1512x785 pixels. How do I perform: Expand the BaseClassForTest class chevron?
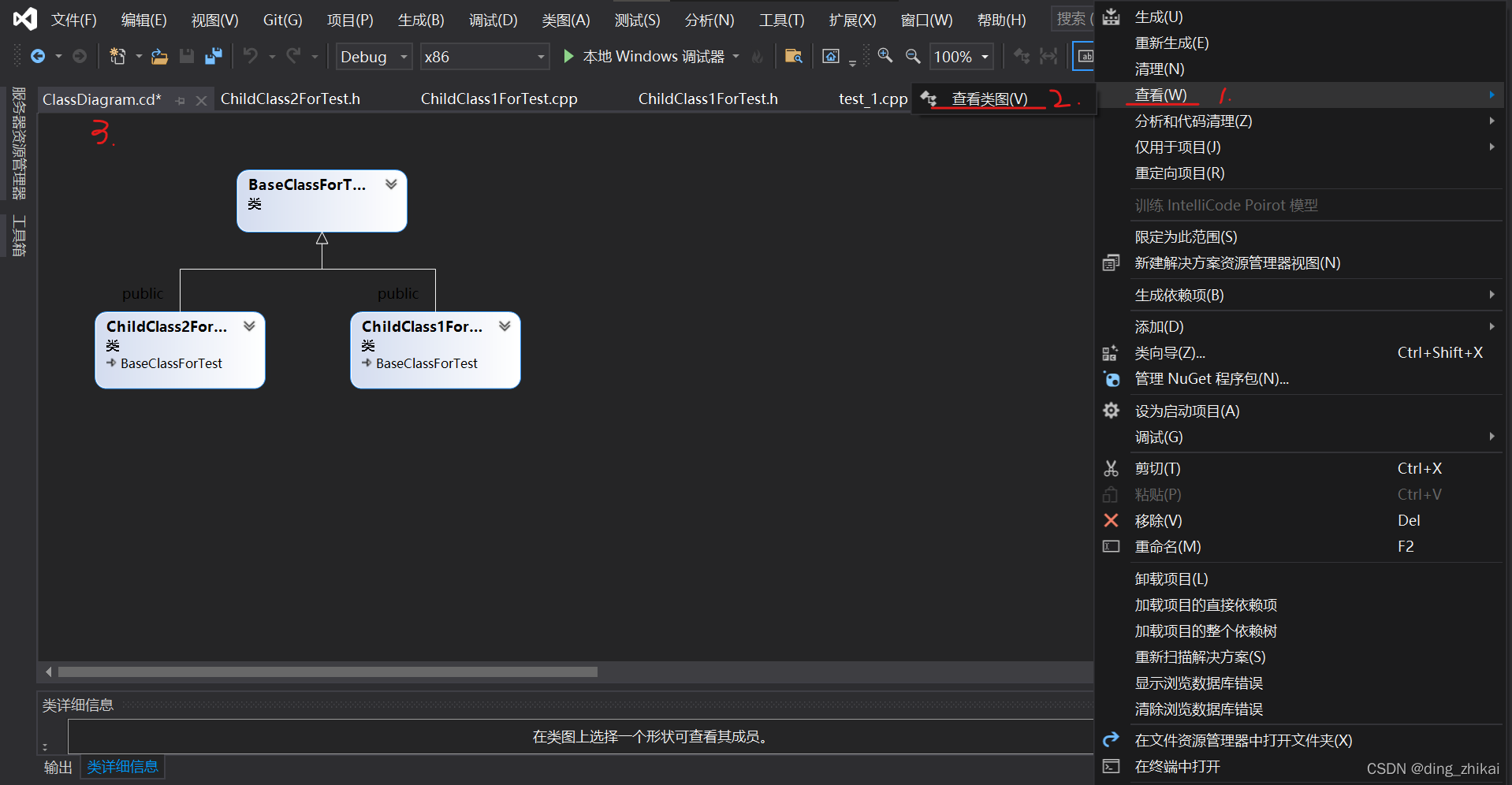click(391, 184)
